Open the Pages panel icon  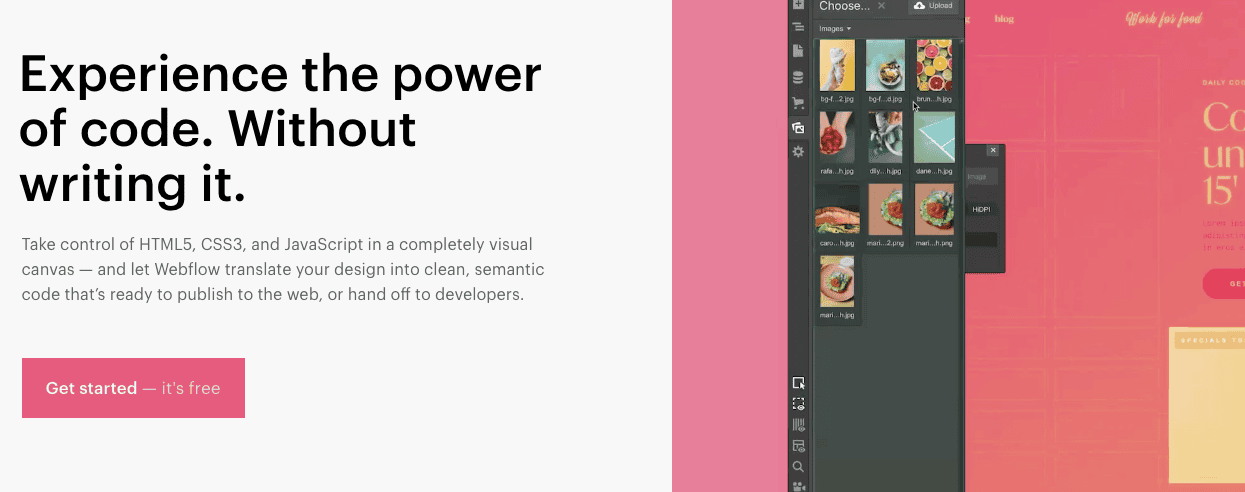798,51
